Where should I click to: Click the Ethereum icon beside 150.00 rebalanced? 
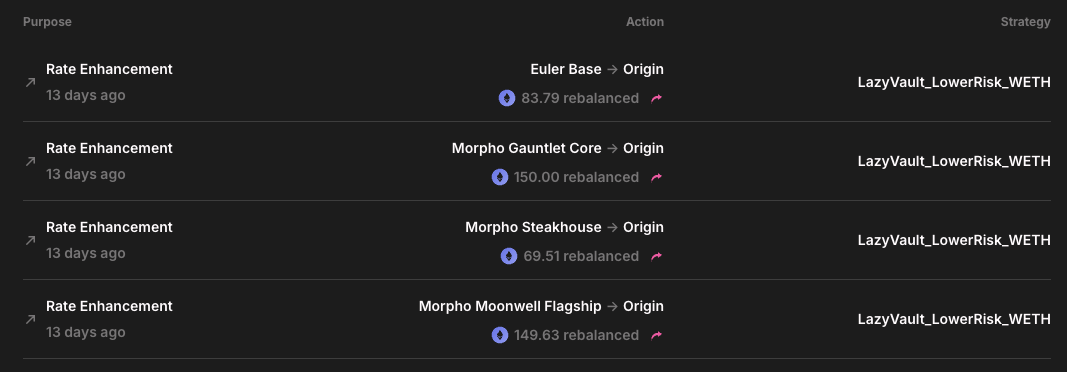[x=499, y=177]
